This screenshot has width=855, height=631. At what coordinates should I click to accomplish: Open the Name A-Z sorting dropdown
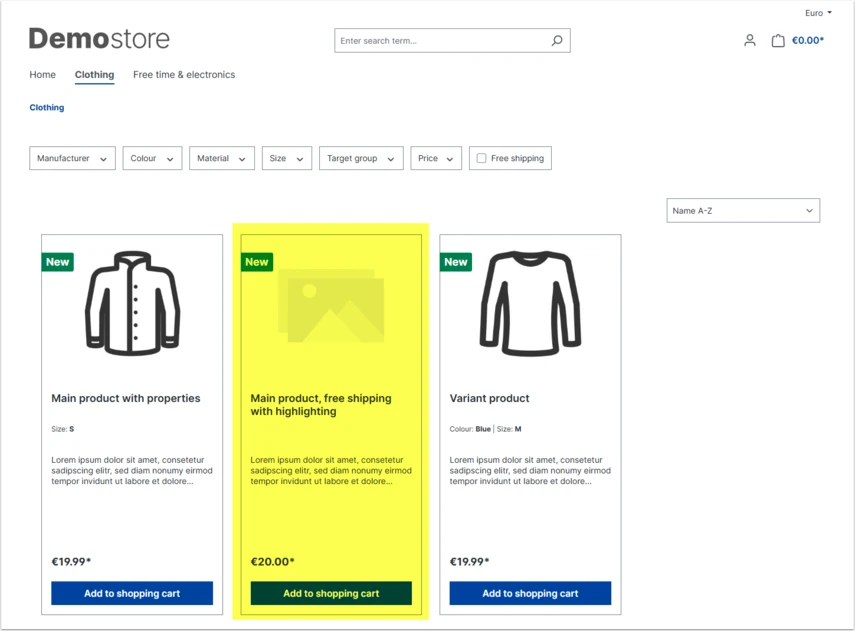click(743, 211)
